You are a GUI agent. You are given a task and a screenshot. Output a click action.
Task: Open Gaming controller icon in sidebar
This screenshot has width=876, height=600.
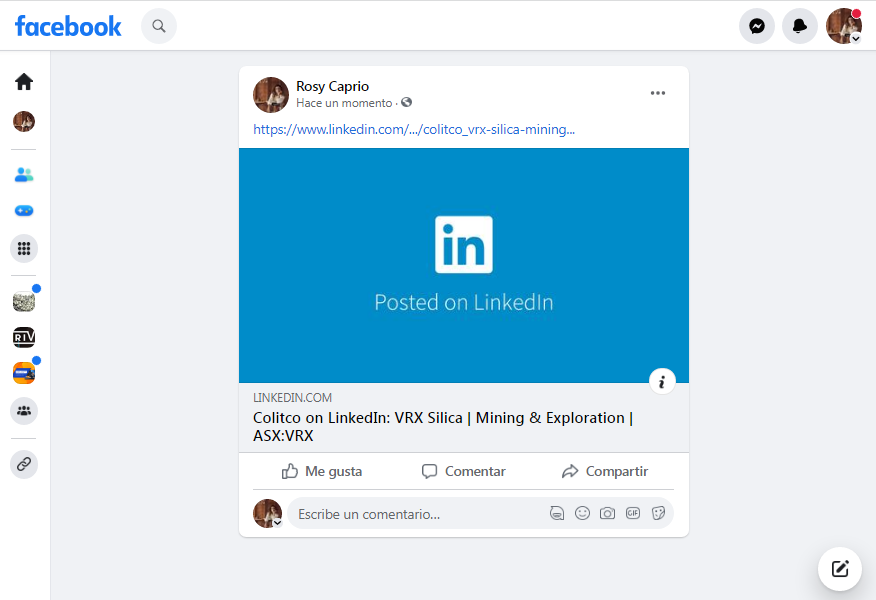pos(23,211)
